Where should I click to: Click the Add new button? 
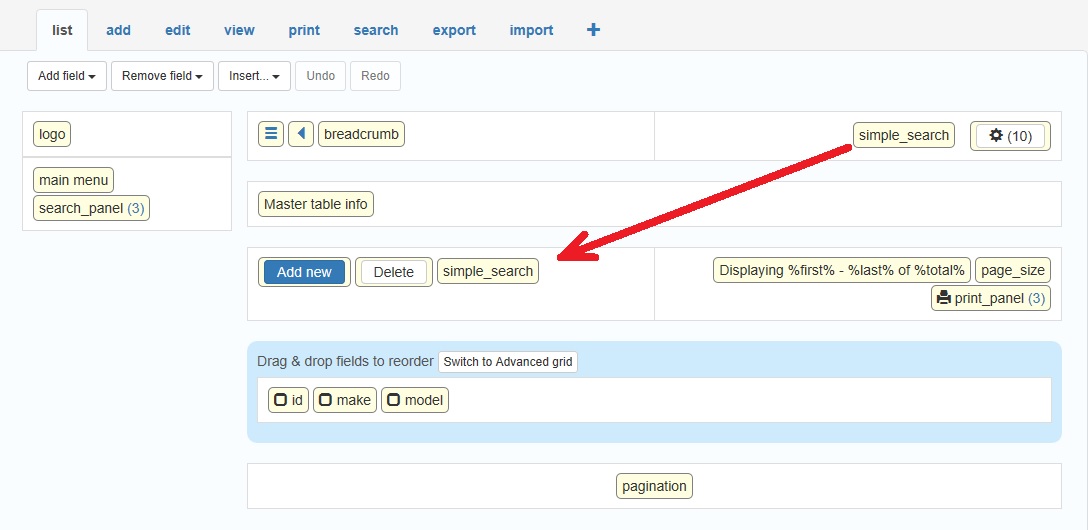(304, 272)
